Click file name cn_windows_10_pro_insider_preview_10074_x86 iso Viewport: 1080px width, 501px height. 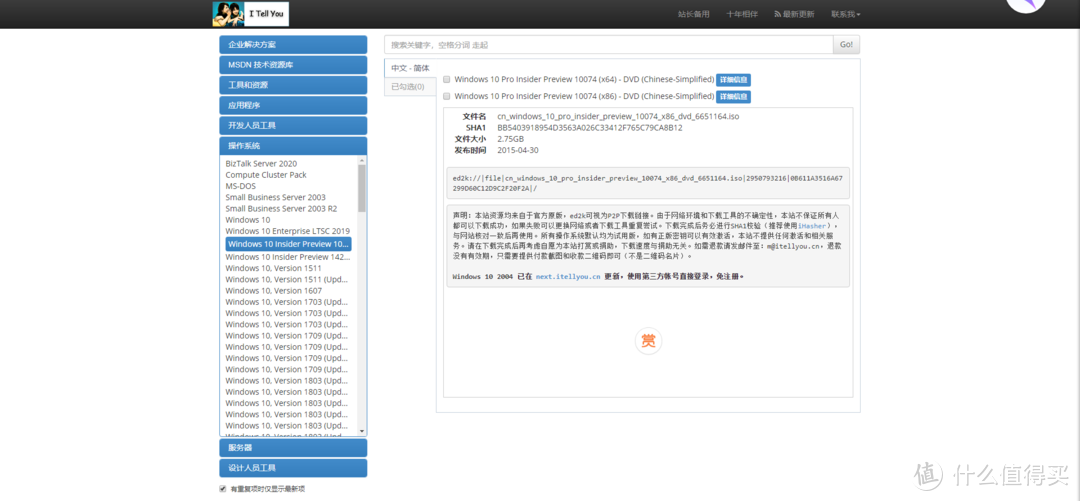(619, 116)
